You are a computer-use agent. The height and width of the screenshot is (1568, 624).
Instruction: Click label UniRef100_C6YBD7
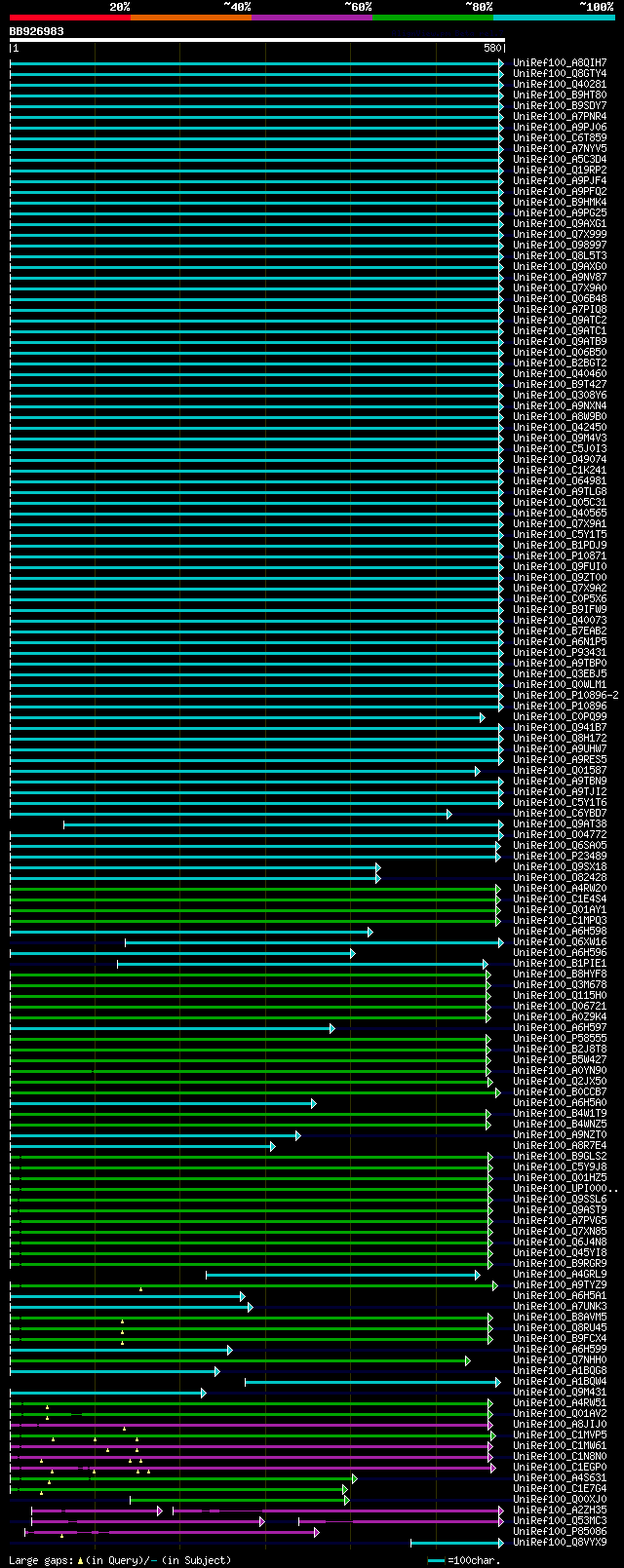[x=560, y=814]
